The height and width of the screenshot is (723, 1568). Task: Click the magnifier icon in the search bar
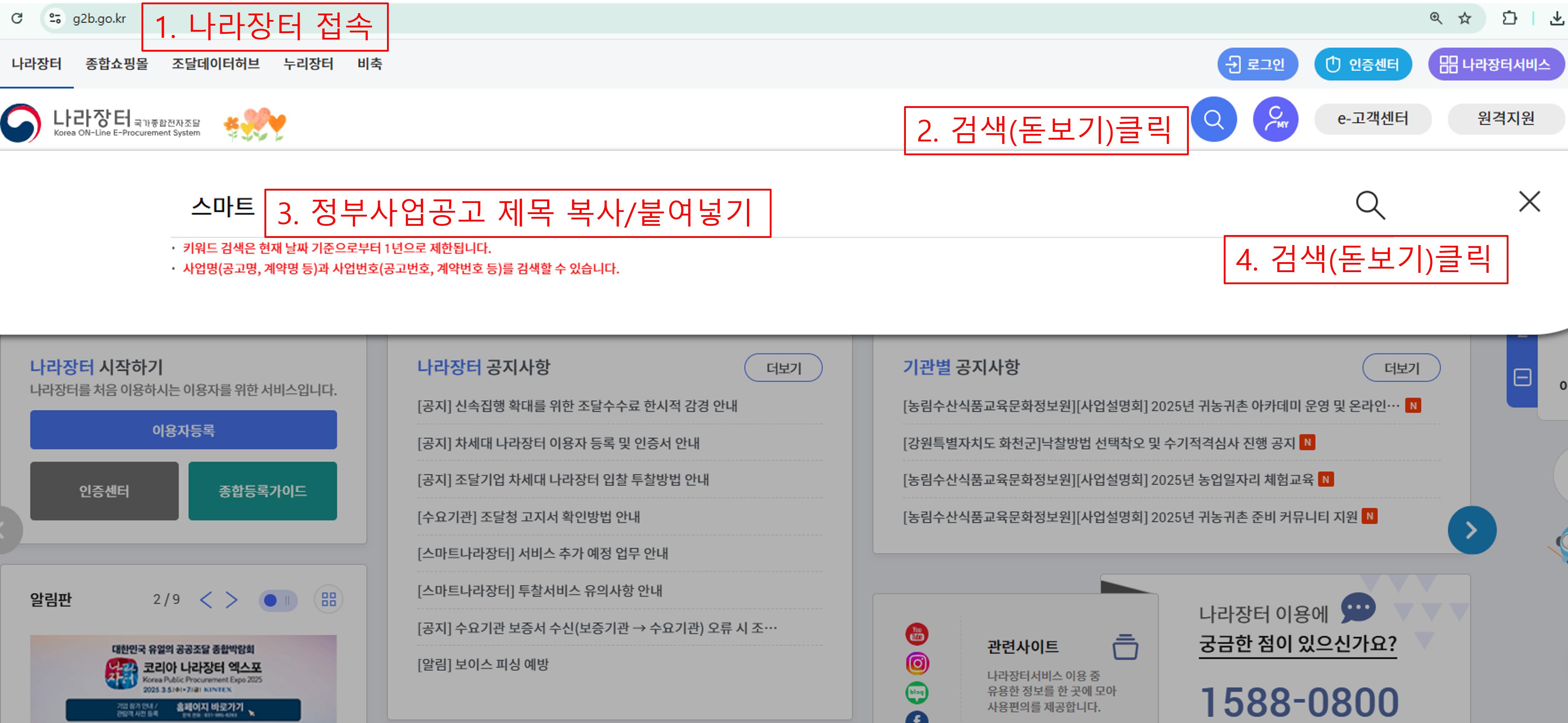click(x=1370, y=205)
